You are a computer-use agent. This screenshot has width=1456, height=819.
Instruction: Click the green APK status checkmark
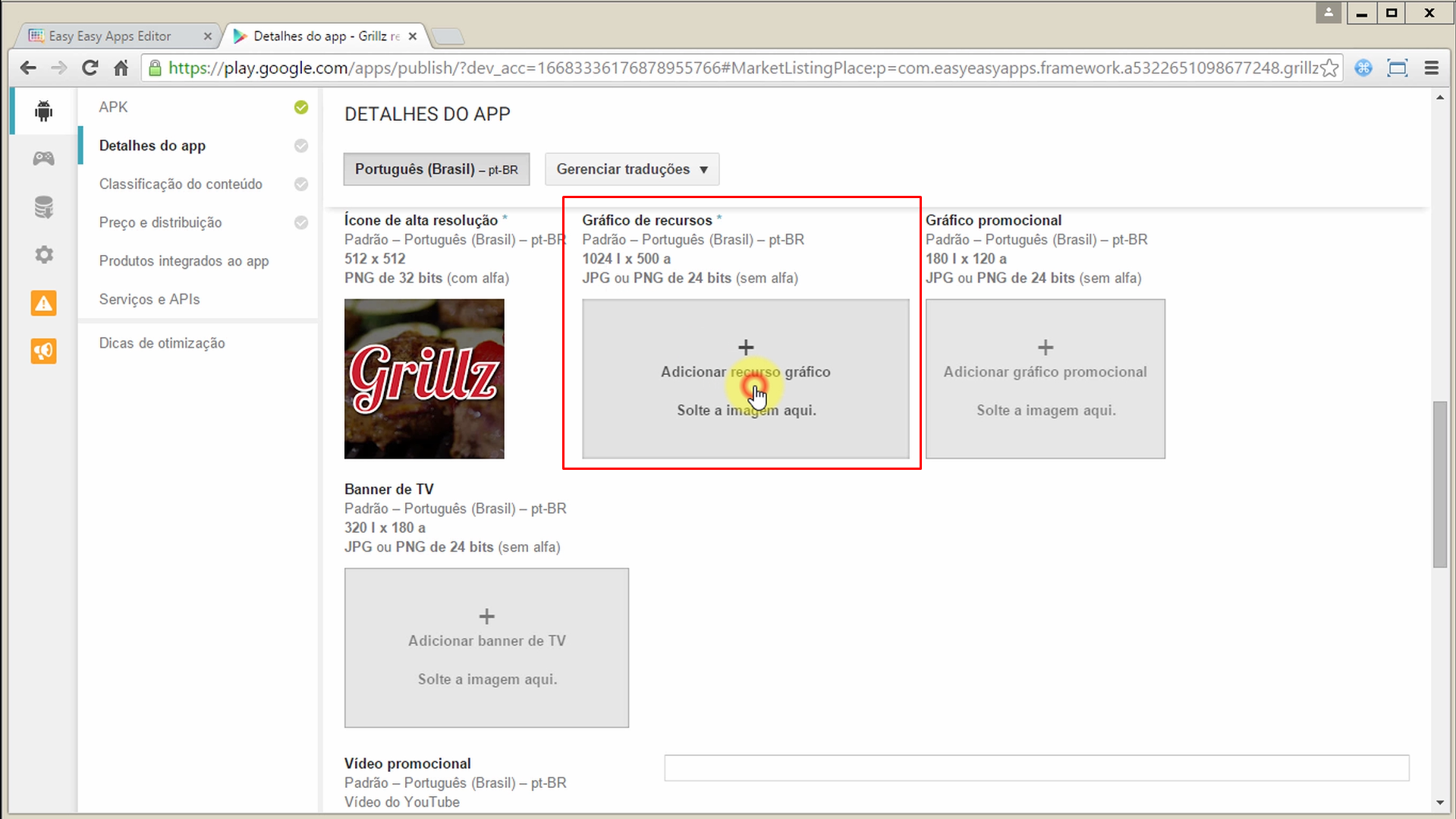301,108
